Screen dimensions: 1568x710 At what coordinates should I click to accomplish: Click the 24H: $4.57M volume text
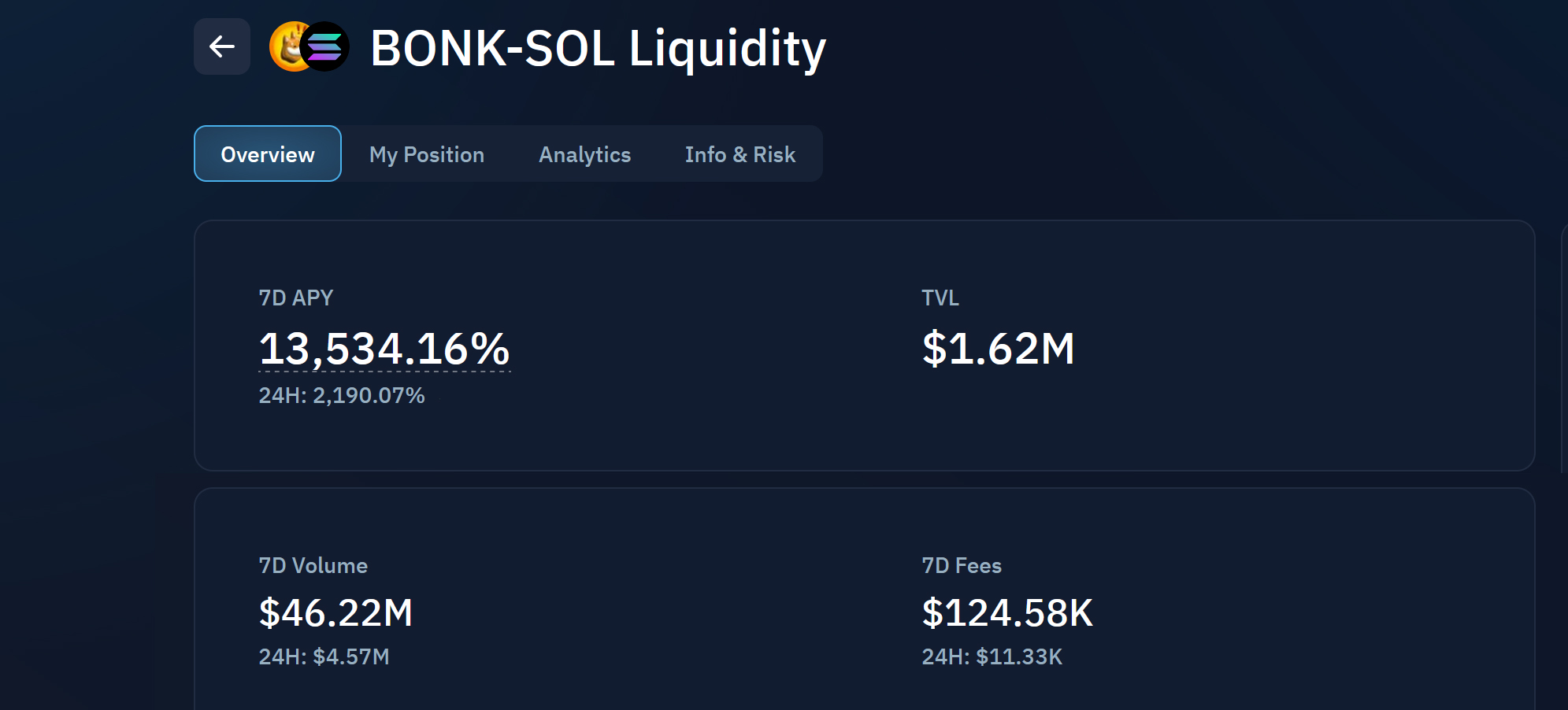pos(324,656)
